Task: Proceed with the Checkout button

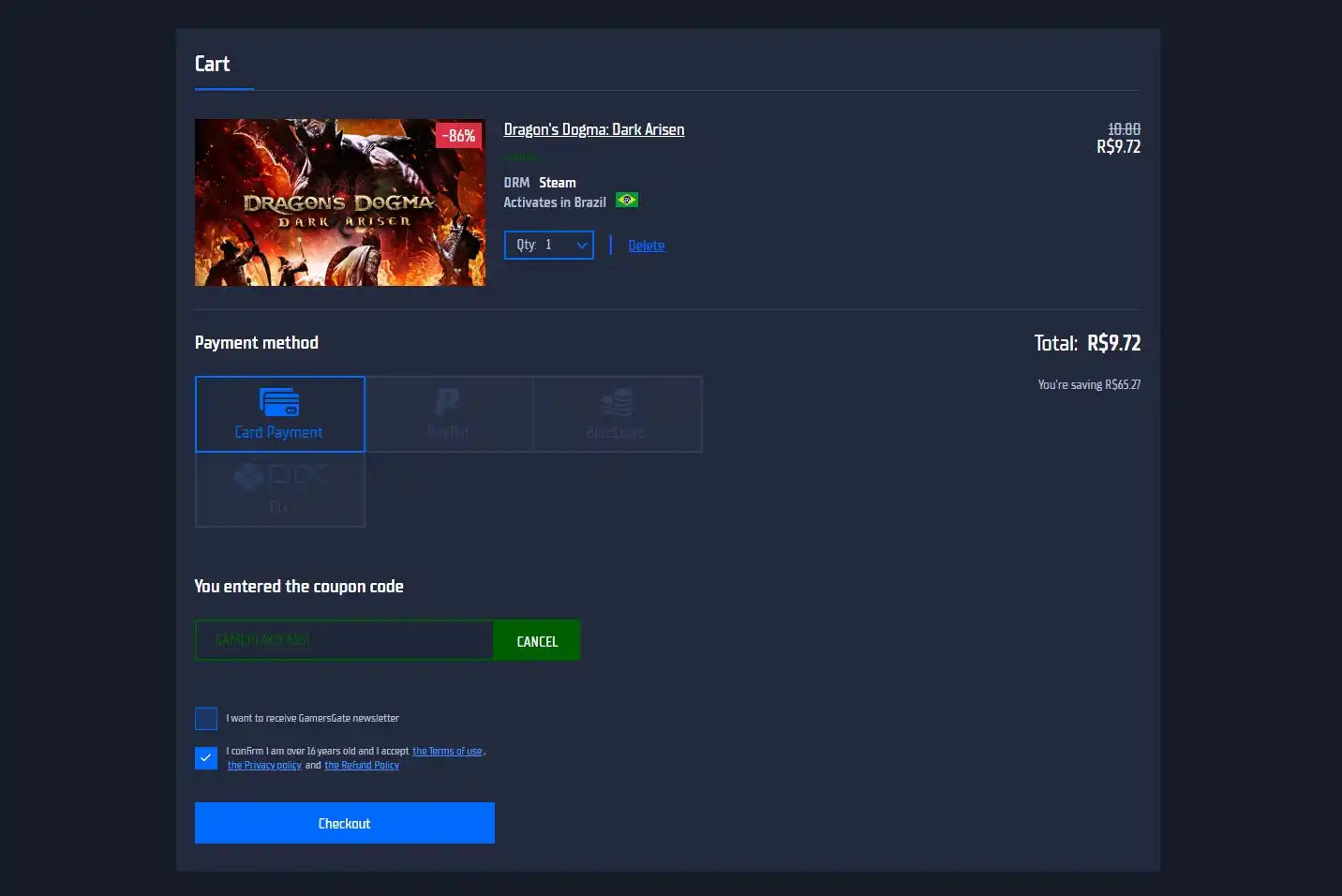Action: pos(344,823)
